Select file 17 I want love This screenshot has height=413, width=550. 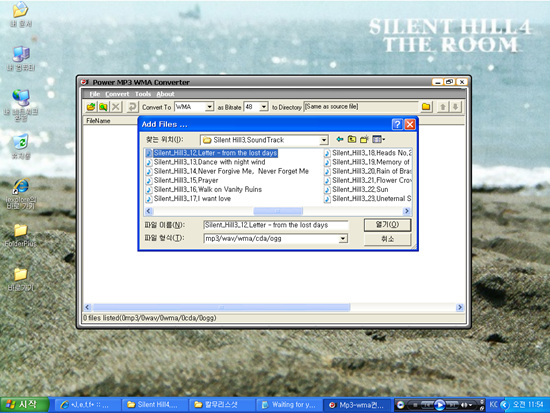point(188,199)
